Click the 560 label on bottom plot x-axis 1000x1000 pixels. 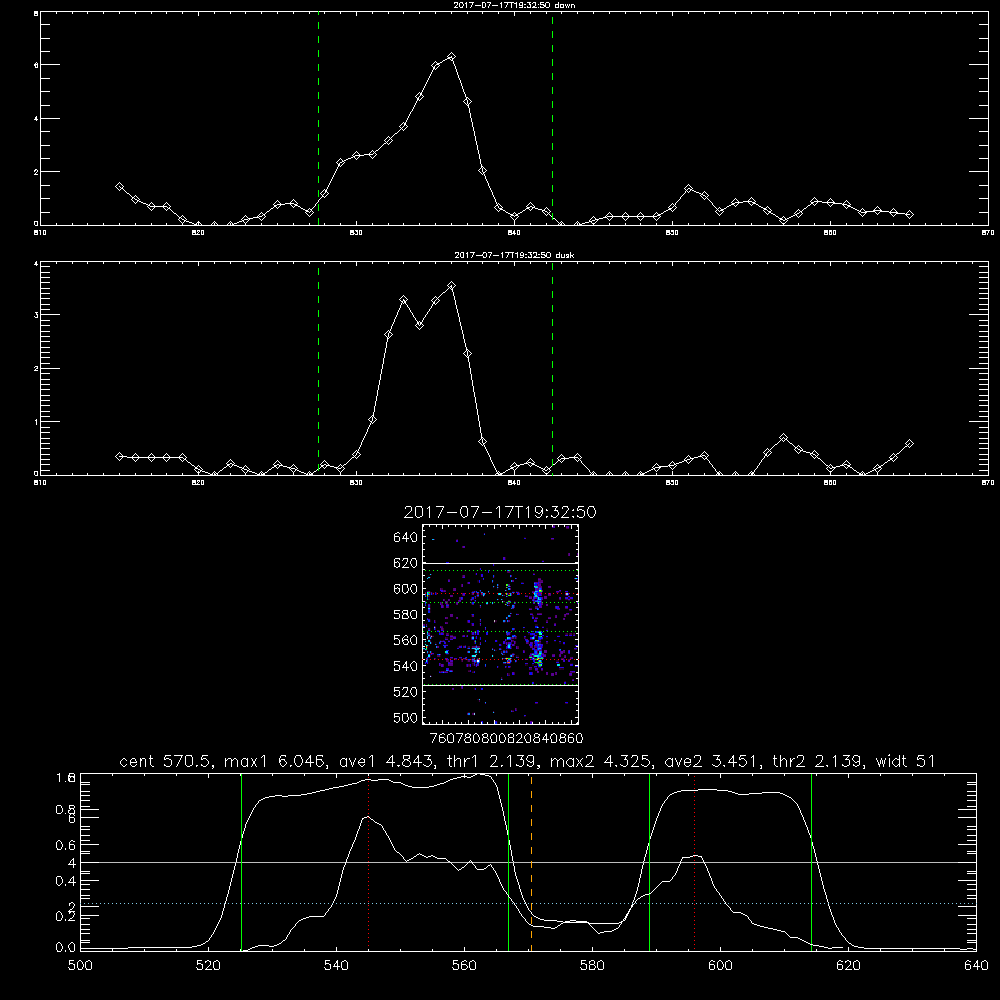(x=464, y=966)
